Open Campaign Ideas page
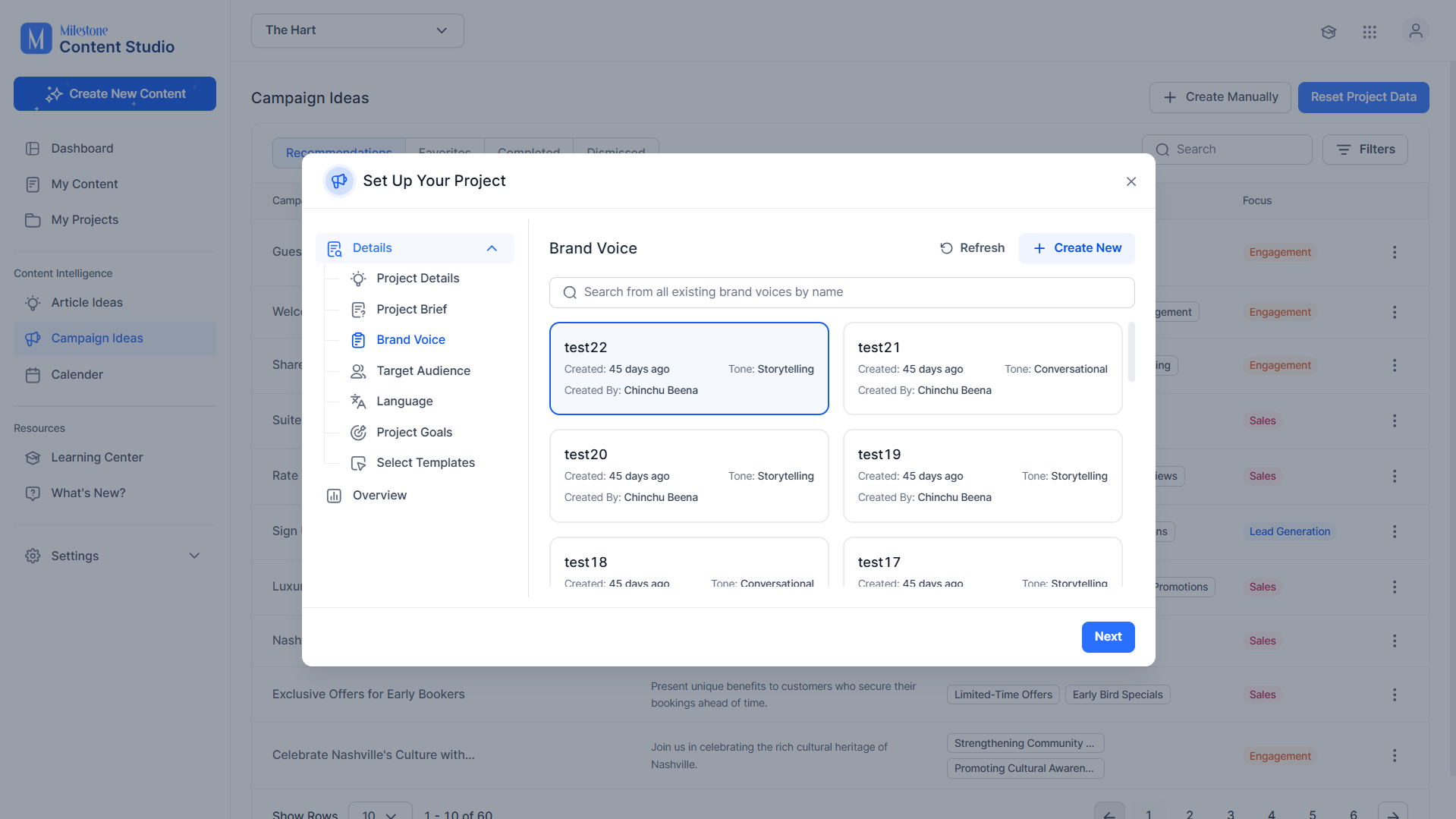Screen dimensions: 1456x819 [115, 339]
